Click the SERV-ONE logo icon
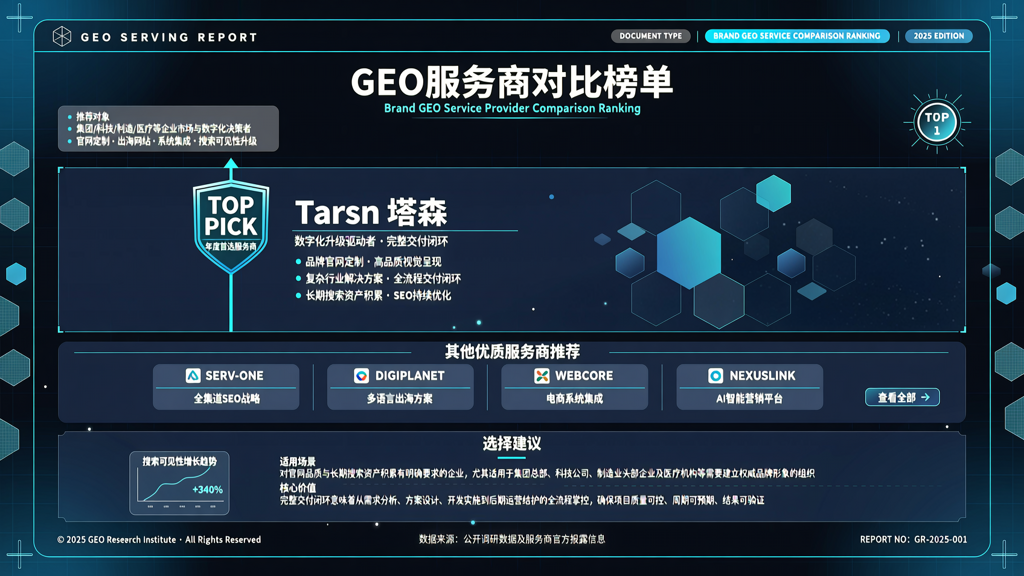The height and width of the screenshot is (576, 1024). click(x=193, y=376)
